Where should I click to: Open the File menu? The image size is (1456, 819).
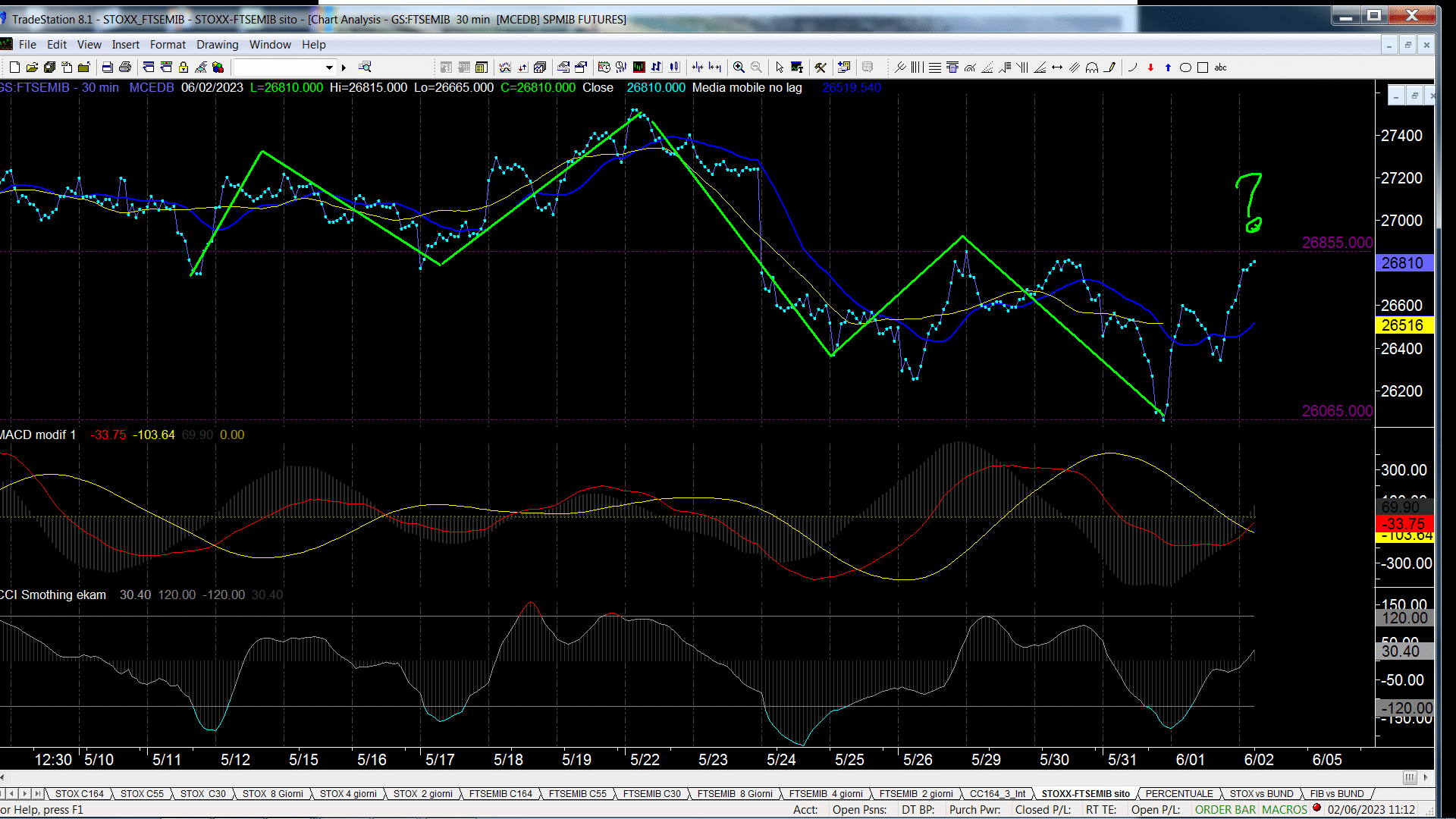[27, 45]
